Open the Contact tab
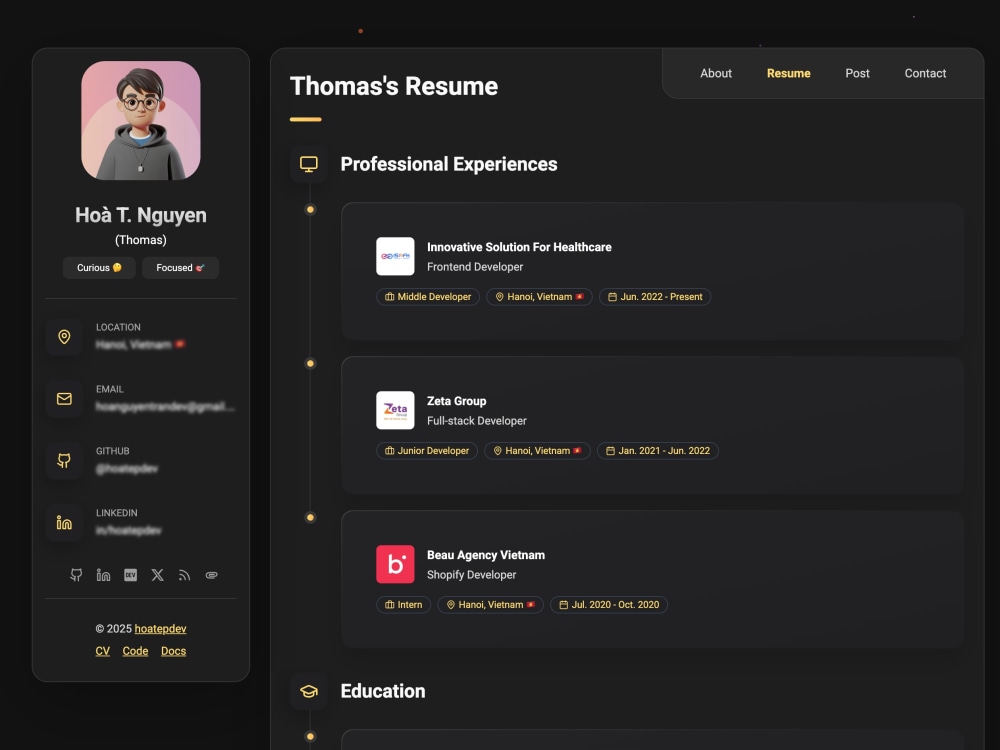This screenshot has width=1000, height=750. point(925,73)
